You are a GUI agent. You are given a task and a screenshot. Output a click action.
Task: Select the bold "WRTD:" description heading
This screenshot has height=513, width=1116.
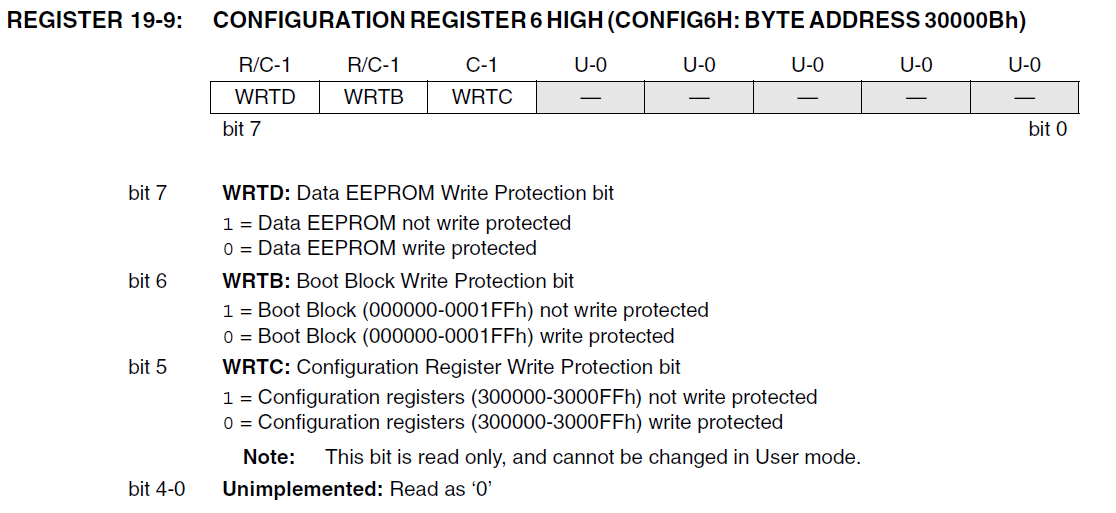click(256, 193)
